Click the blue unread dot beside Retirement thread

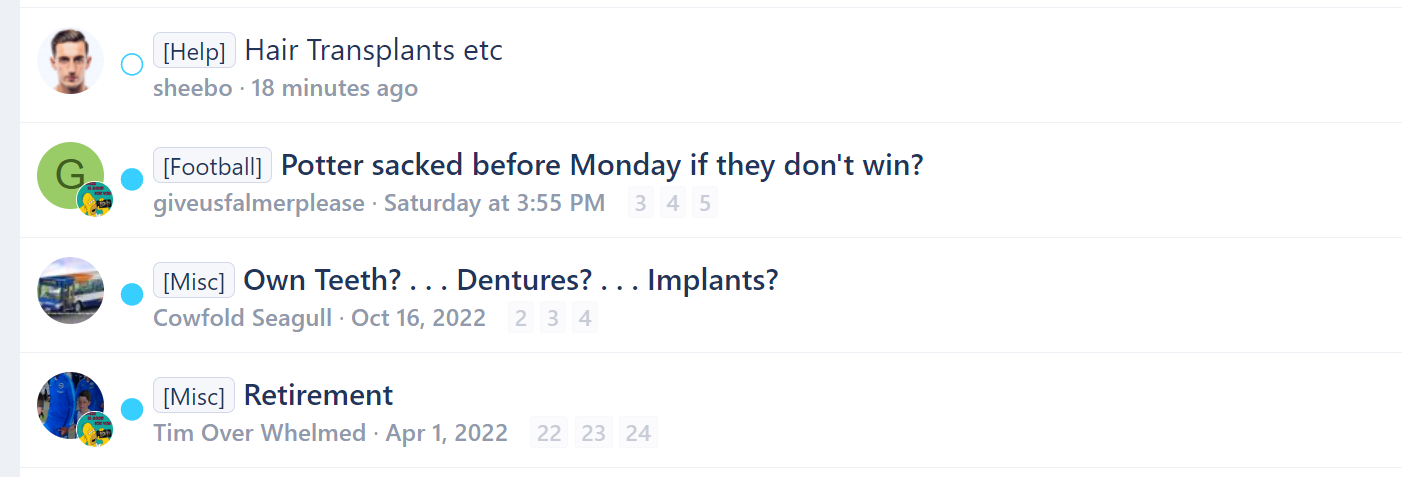coord(132,410)
